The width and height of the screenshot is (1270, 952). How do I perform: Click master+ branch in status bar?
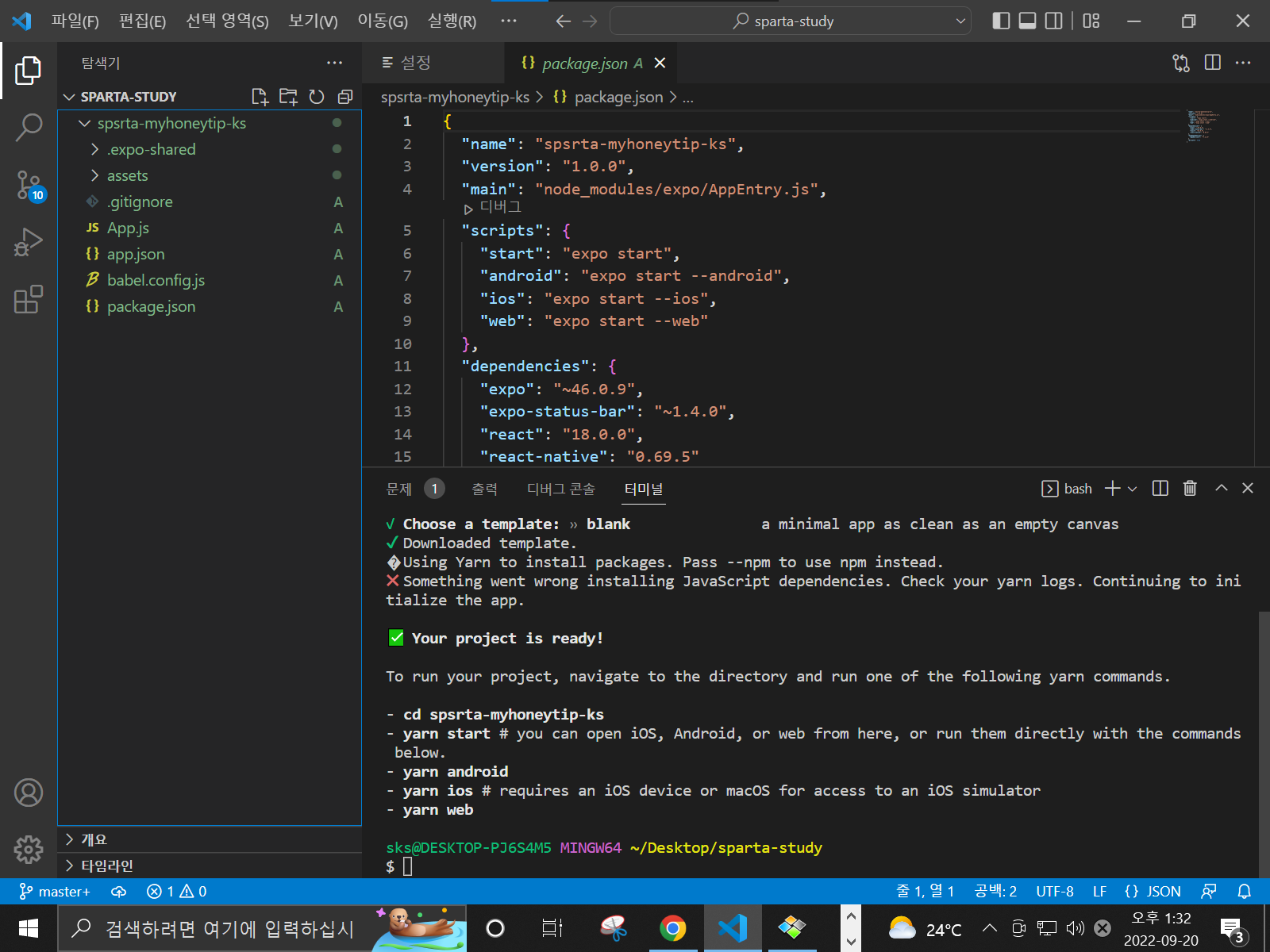coord(55,892)
